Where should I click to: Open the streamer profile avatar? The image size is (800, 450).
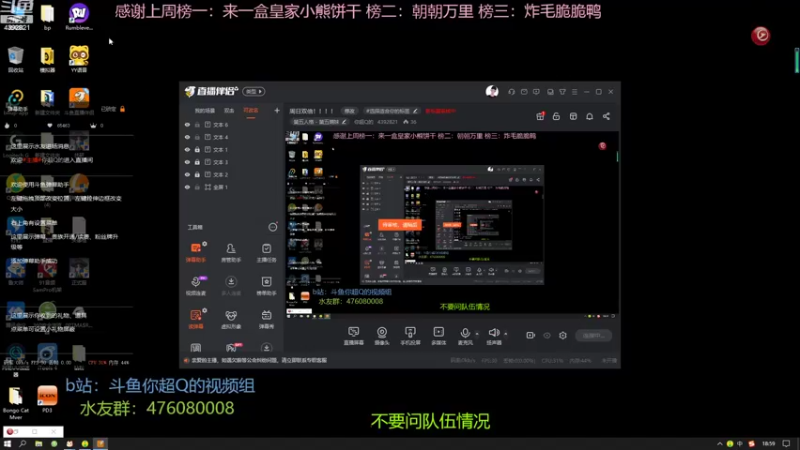[x=492, y=91]
